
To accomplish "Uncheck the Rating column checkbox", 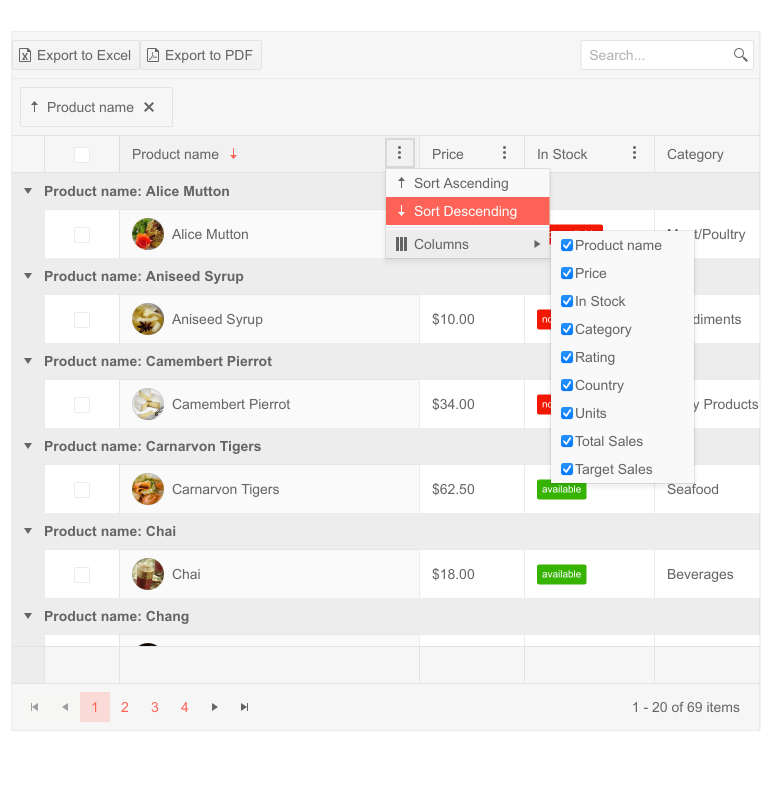I will pyautogui.click(x=567, y=357).
